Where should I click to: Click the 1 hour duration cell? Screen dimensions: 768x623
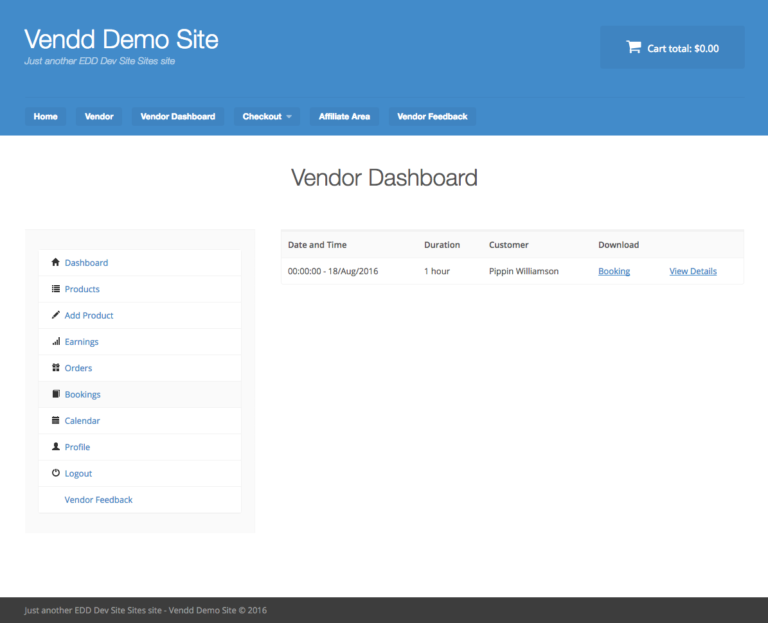coord(437,271)
